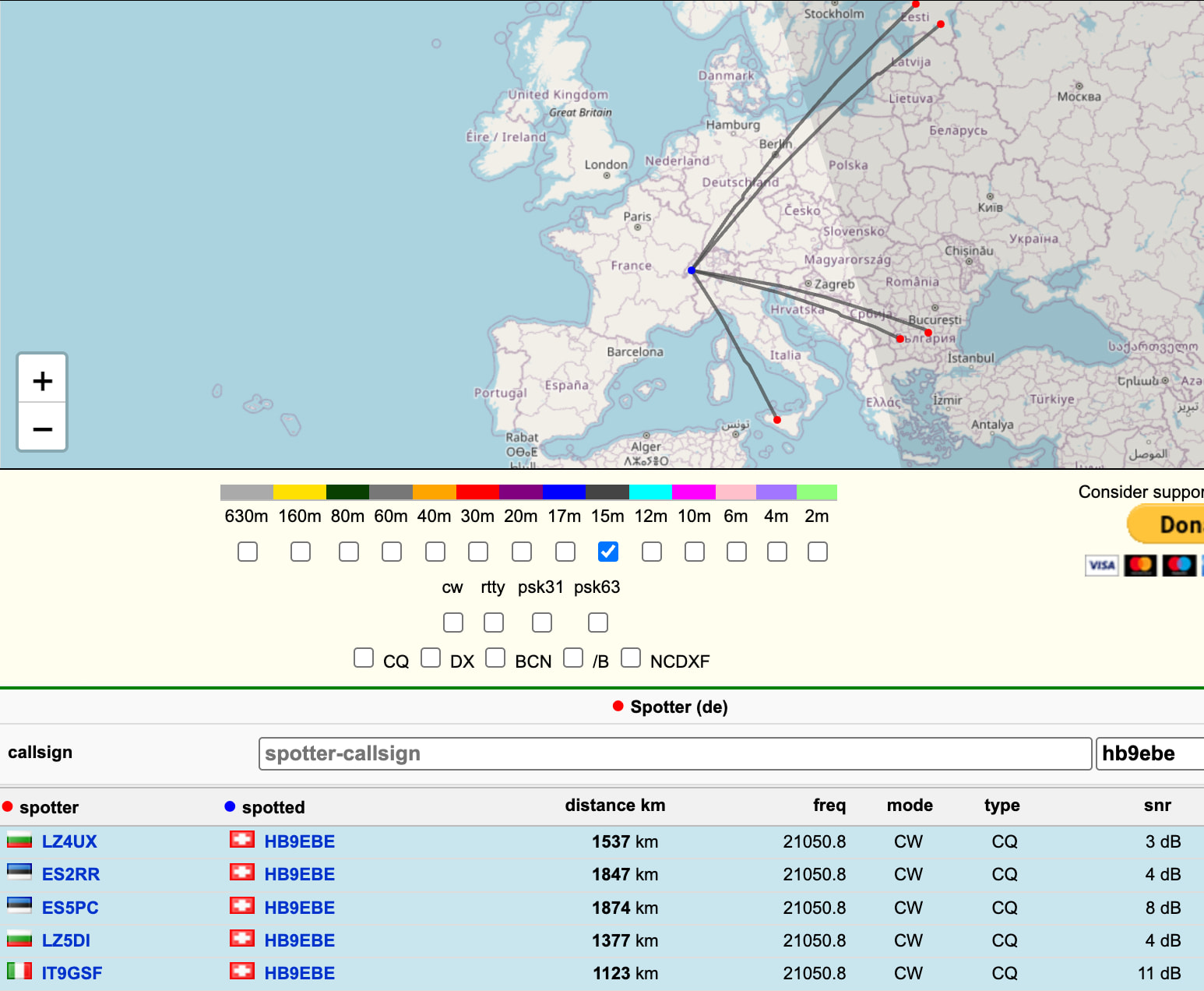Click the blue HB9EBE marker on map
The image size is (1204, 991).
(692, 270)
